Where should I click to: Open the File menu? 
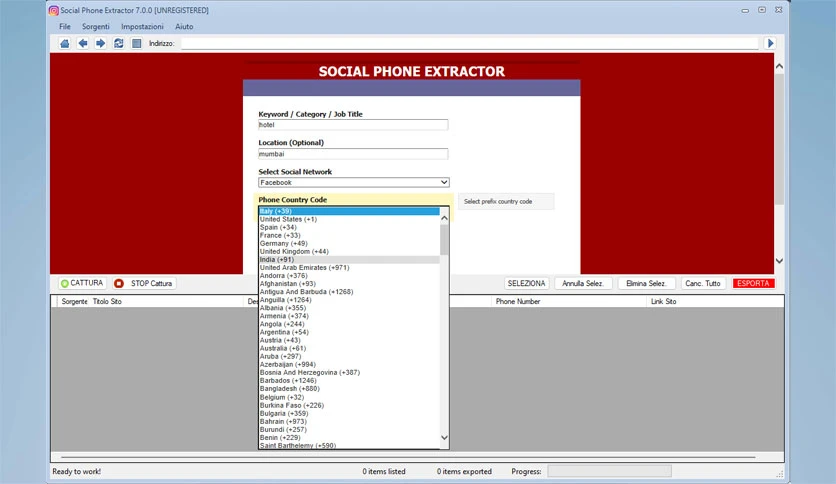pos(65,26)
